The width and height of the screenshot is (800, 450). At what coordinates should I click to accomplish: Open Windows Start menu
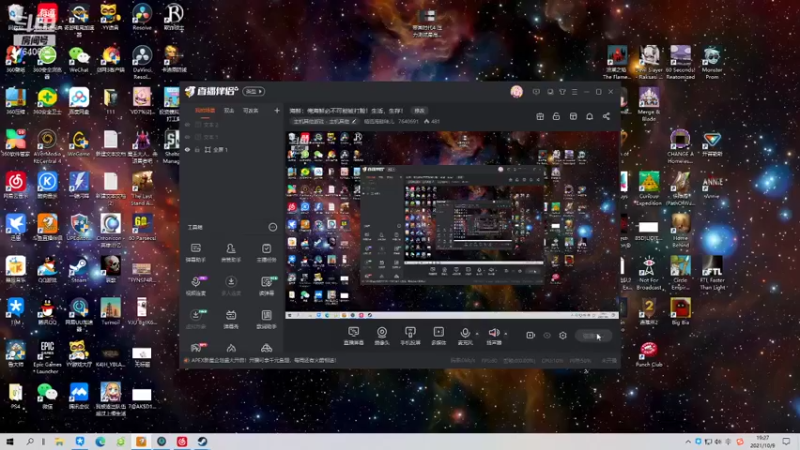9,441
